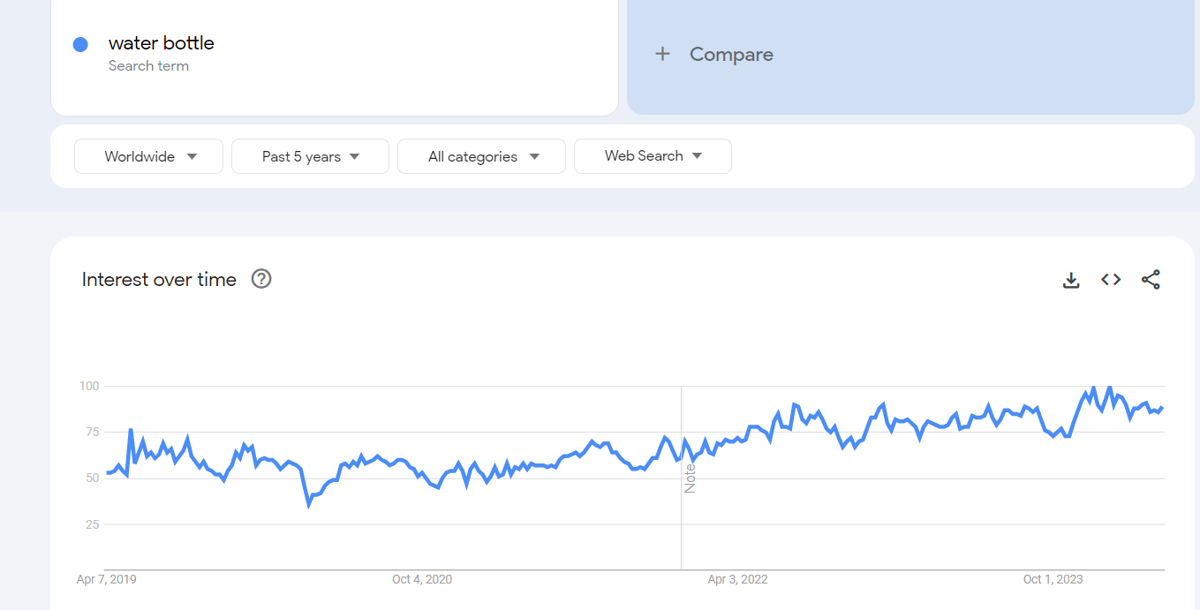This screenshot has width=1200, height=610.
Task: Open the Web Search type dropdown
Action: 653,156
